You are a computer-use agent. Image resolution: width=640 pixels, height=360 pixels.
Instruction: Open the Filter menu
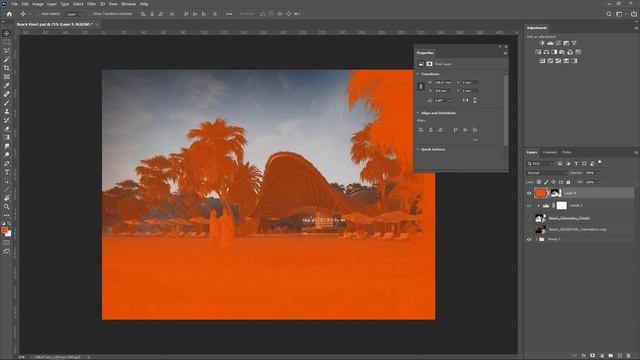[x=91, y=4]
